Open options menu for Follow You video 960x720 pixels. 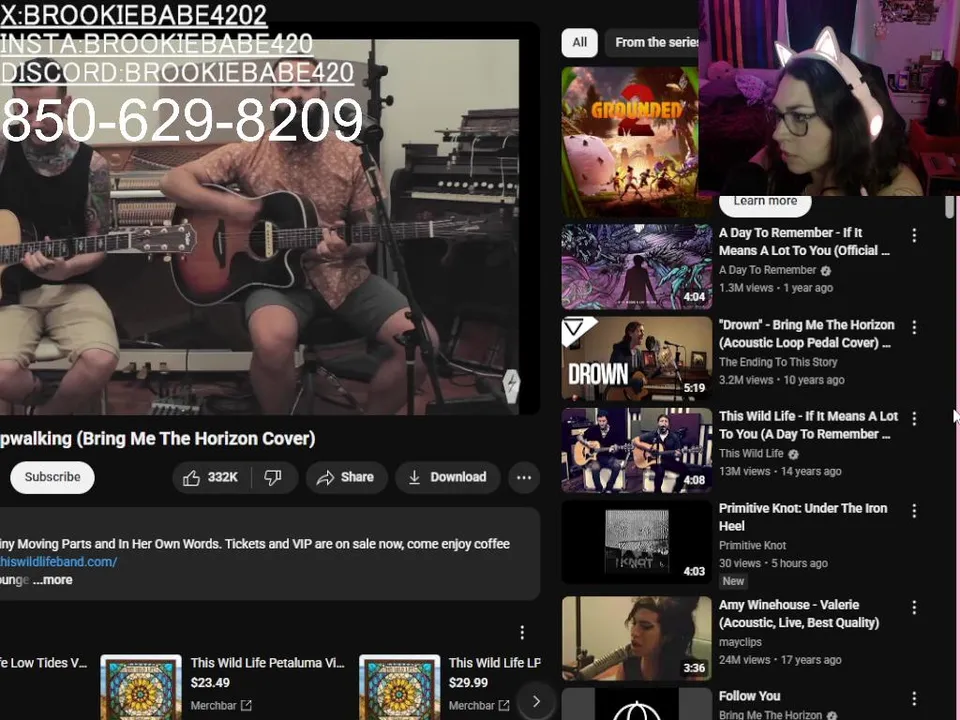[914, 698]
